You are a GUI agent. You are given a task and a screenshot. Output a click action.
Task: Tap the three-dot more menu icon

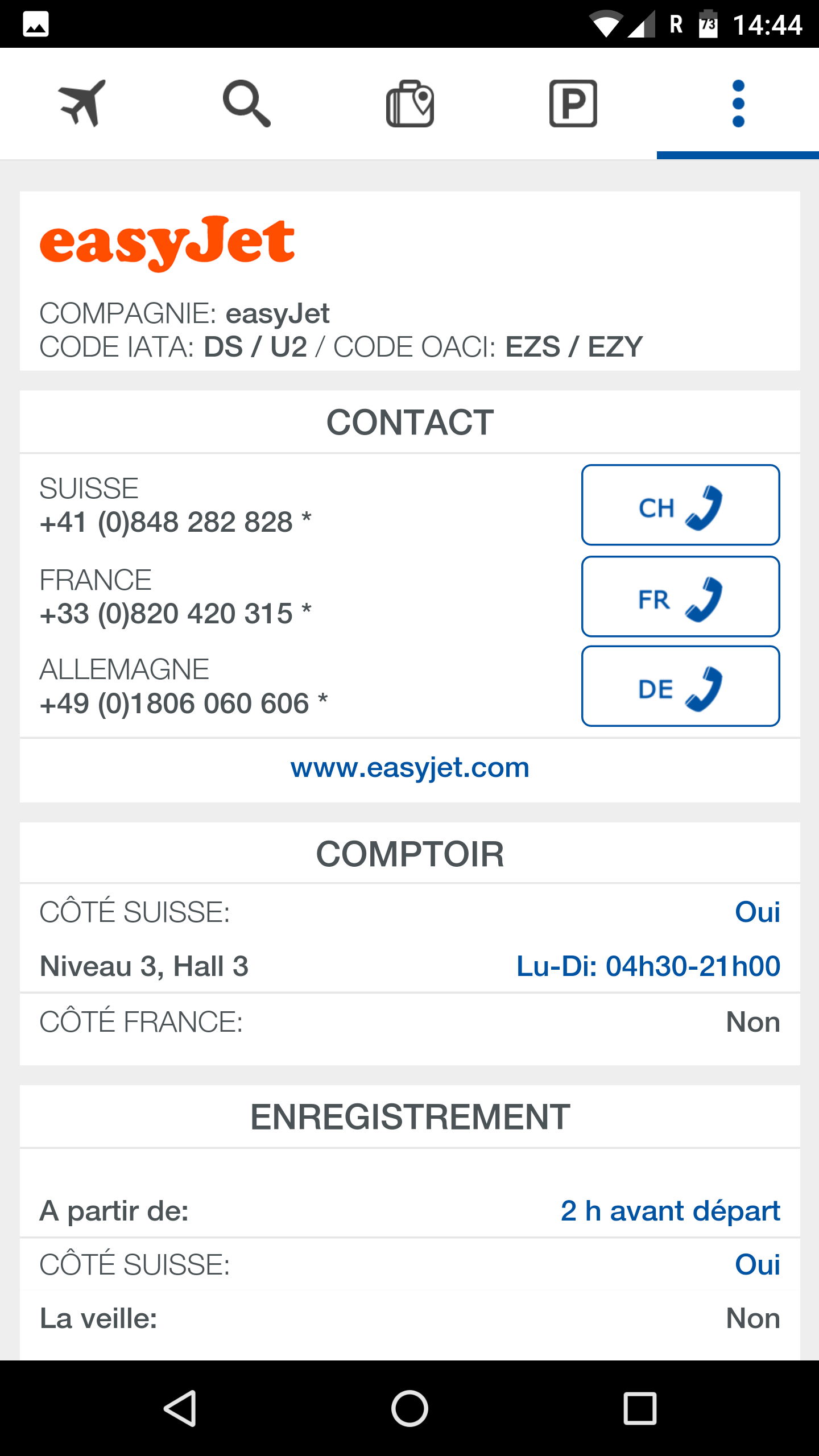[x=738, y=103]
